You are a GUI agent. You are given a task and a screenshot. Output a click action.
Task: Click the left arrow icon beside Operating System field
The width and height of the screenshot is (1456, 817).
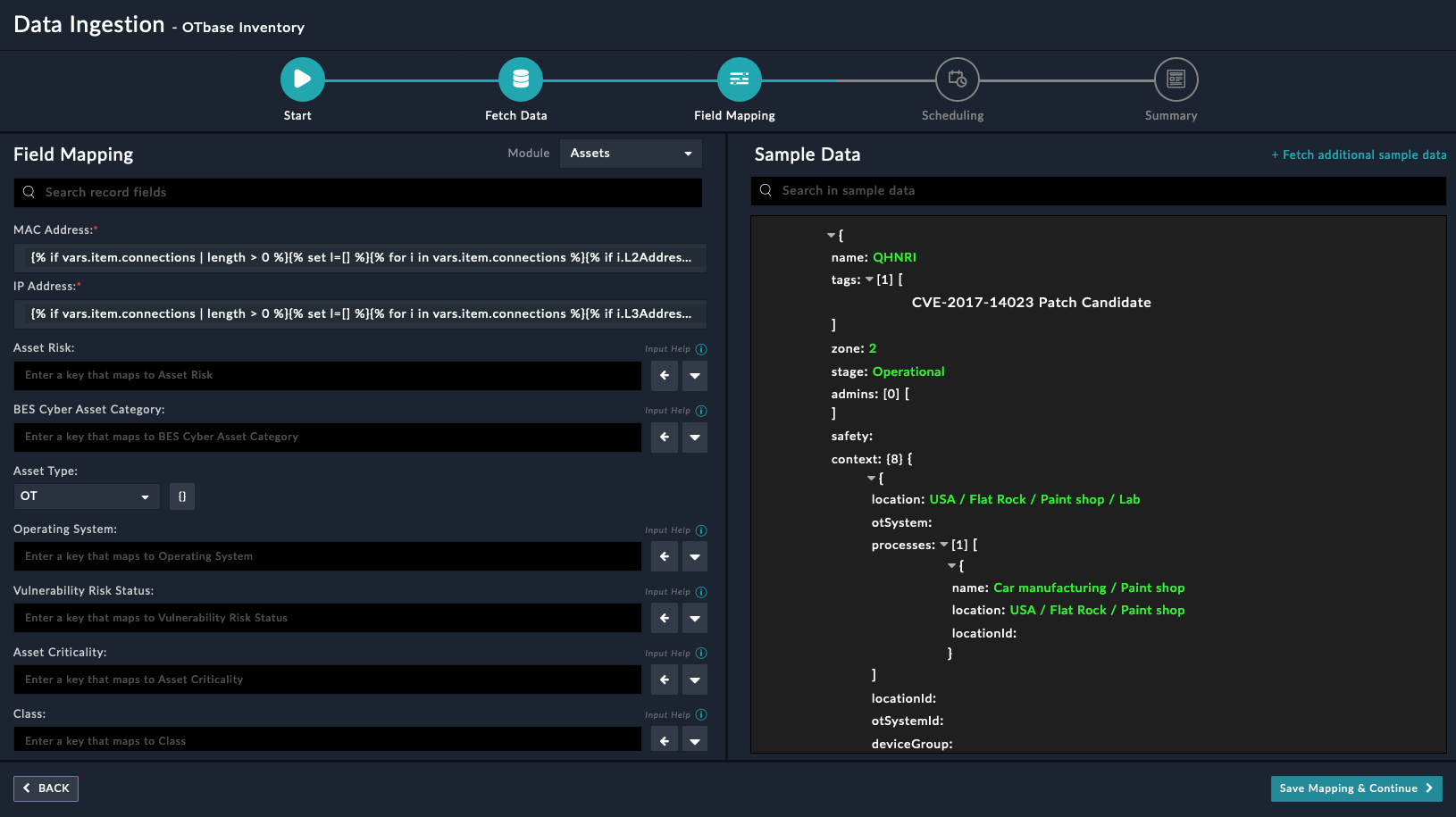click(665, 556)
